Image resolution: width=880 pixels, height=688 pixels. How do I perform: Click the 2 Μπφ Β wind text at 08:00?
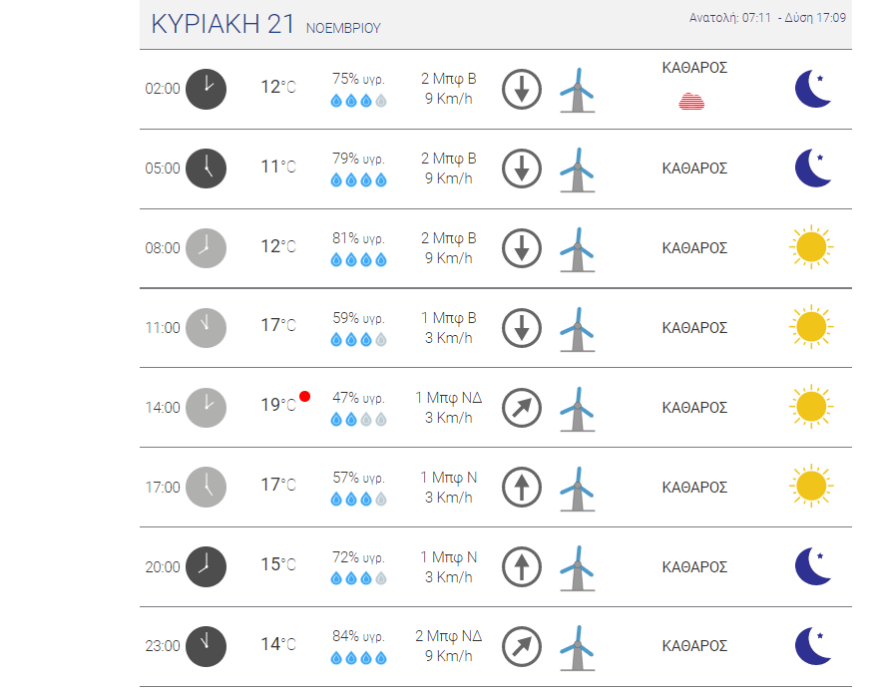coord(449,238)
